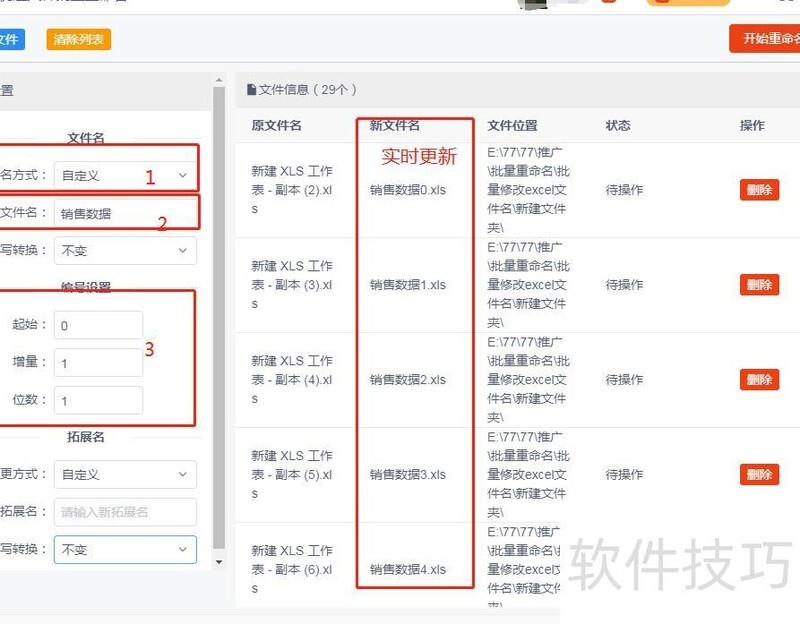
Task: Remove the 销售数据2.xls file from list
Action: click(x=759, y=379)
